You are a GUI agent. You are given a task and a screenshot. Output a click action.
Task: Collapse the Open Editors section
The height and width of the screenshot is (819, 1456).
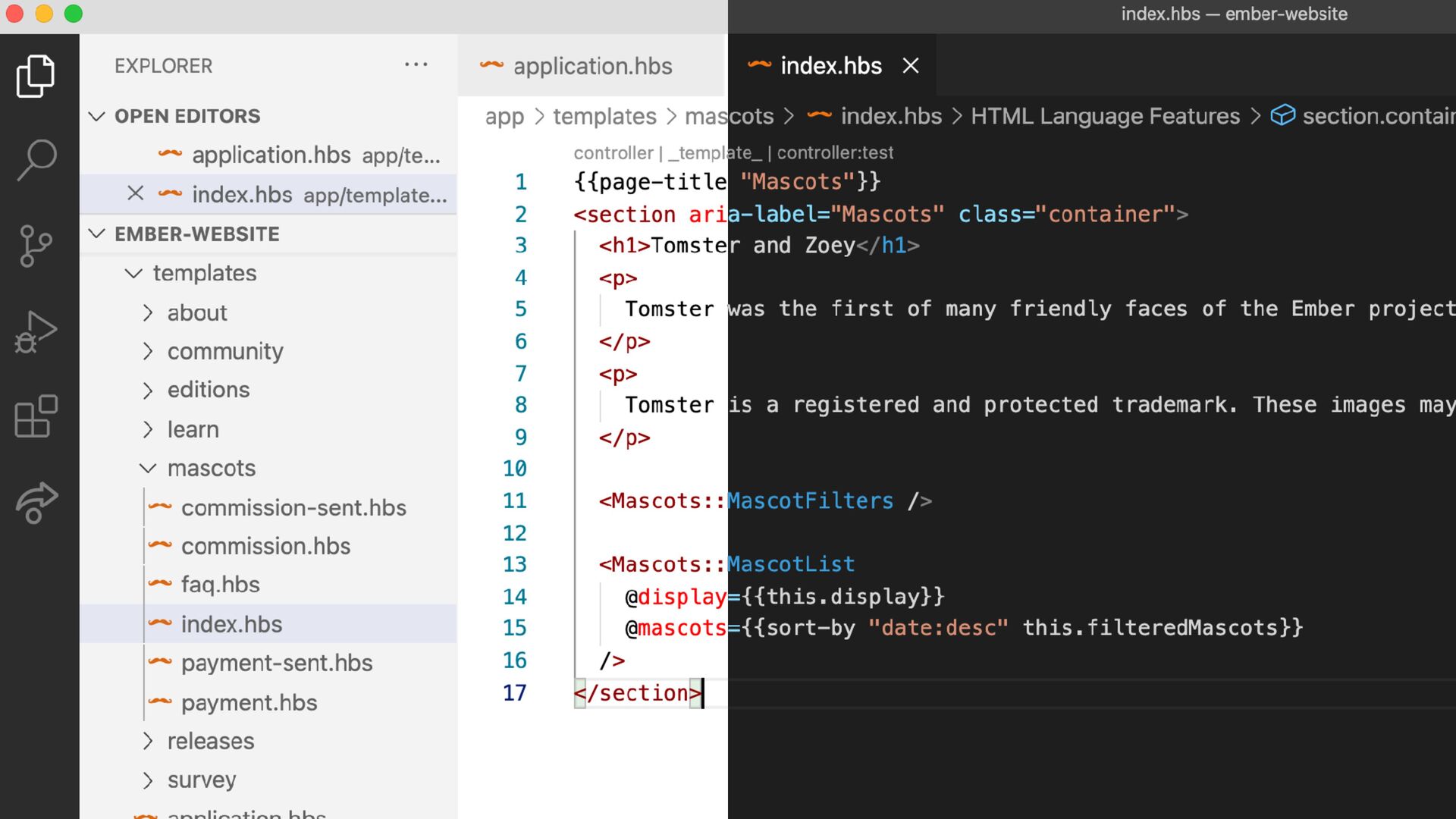click(x=96, y=116)
